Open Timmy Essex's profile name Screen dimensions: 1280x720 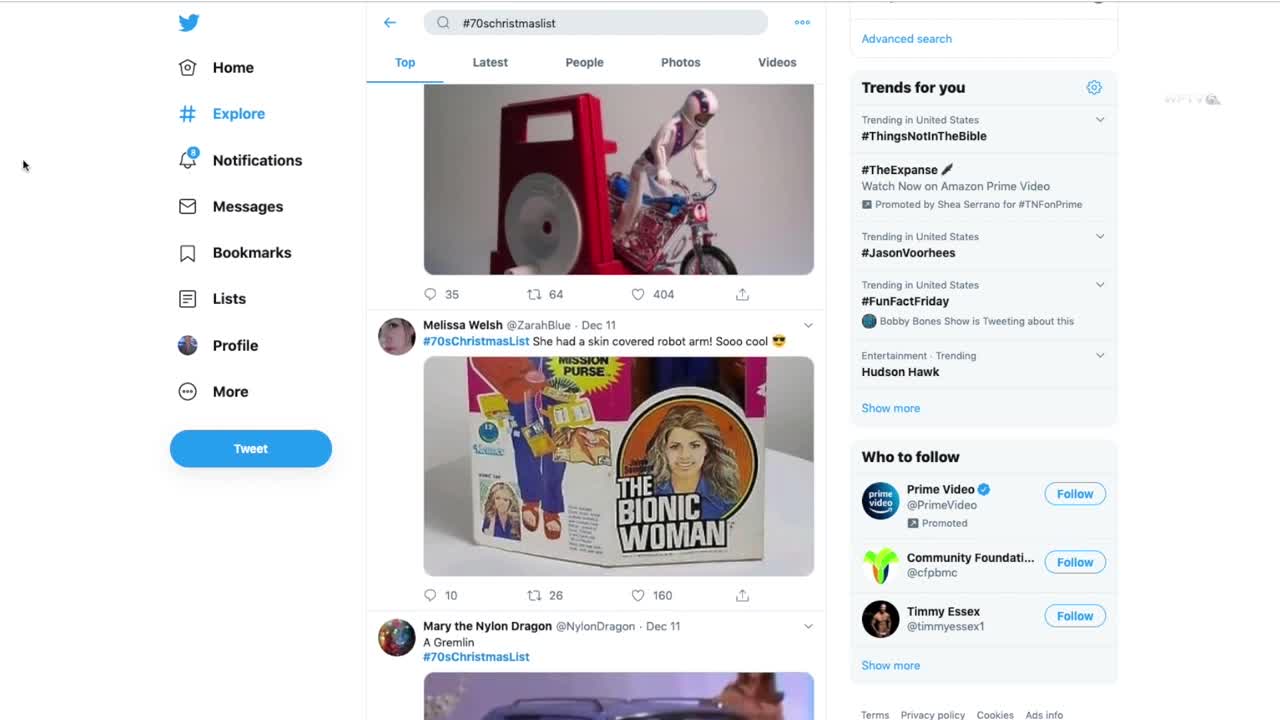pyautogui.click(x=943, y=612)
